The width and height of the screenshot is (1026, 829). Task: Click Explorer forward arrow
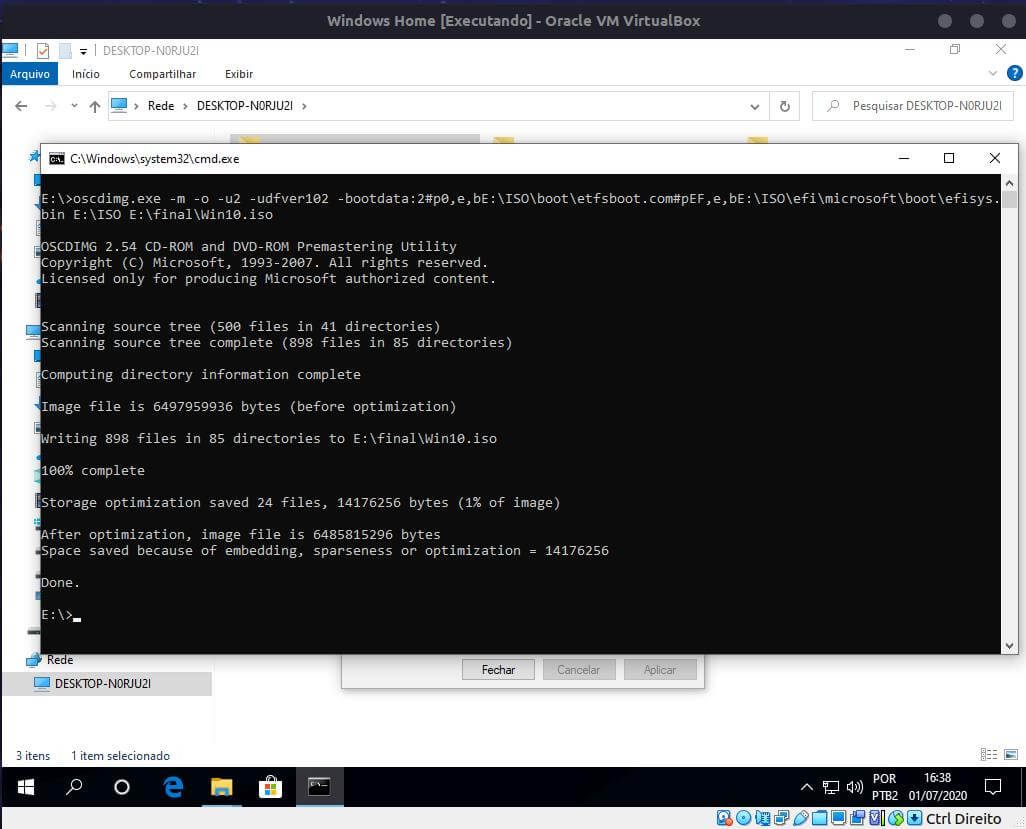[x=50, y=106]
